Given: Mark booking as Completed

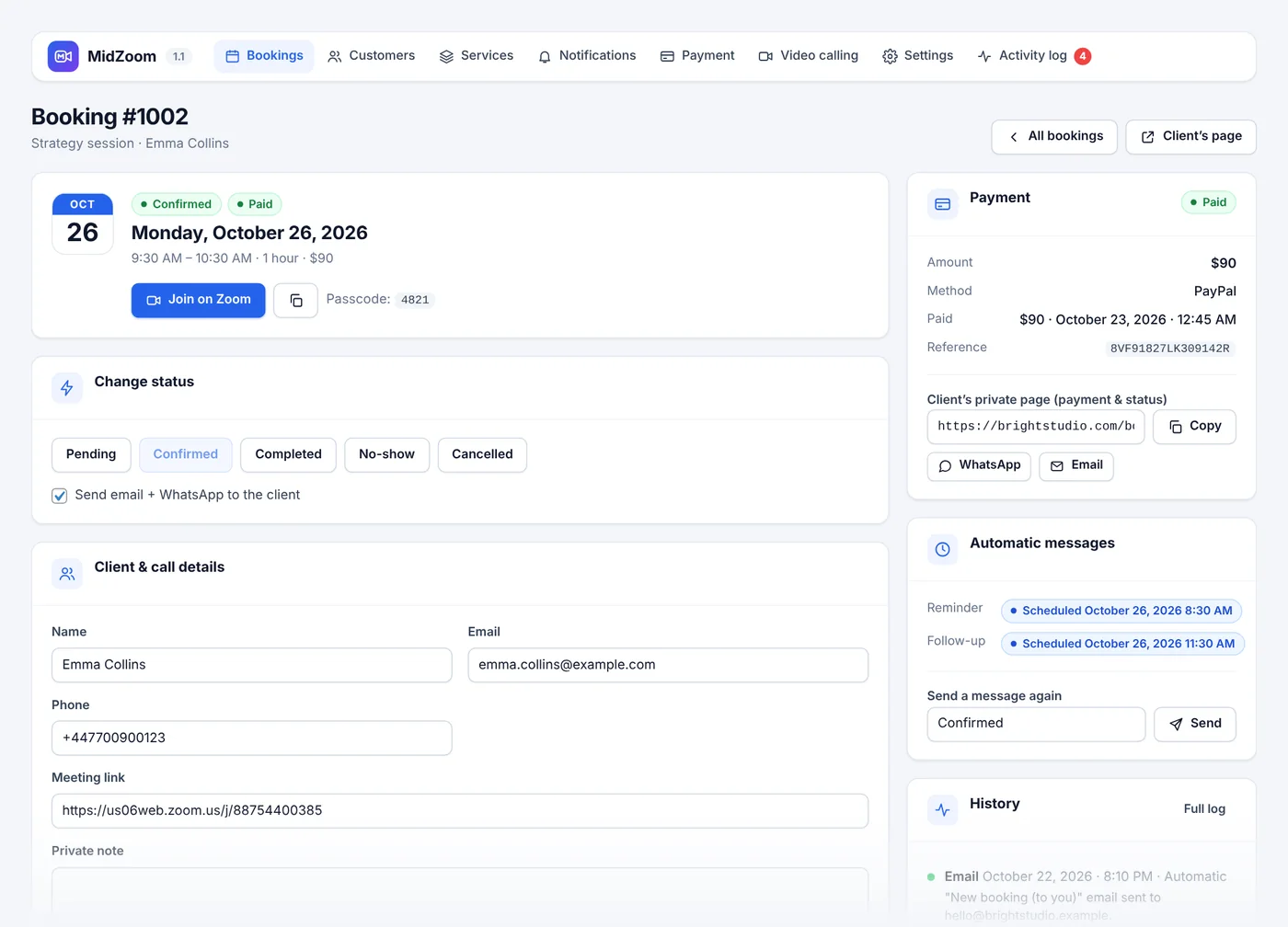Looking at the screenshot, I should (288, 454).
